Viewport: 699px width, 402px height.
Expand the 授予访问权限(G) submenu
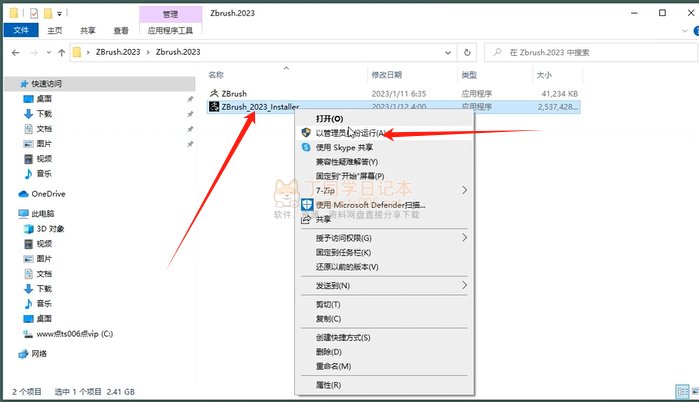coord(384,238)
